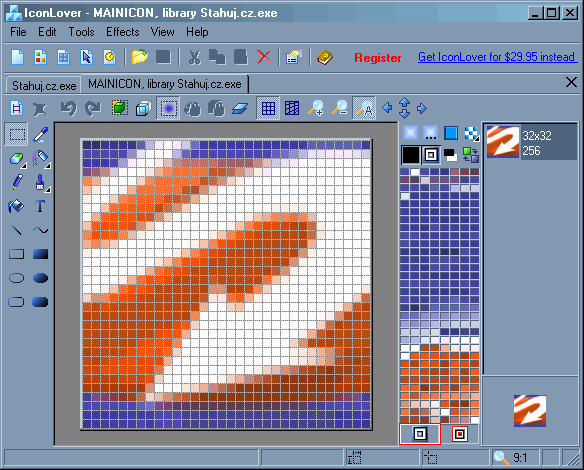Select the Text tool
This screenshot has height=470, width=584.
click(40, 206)
